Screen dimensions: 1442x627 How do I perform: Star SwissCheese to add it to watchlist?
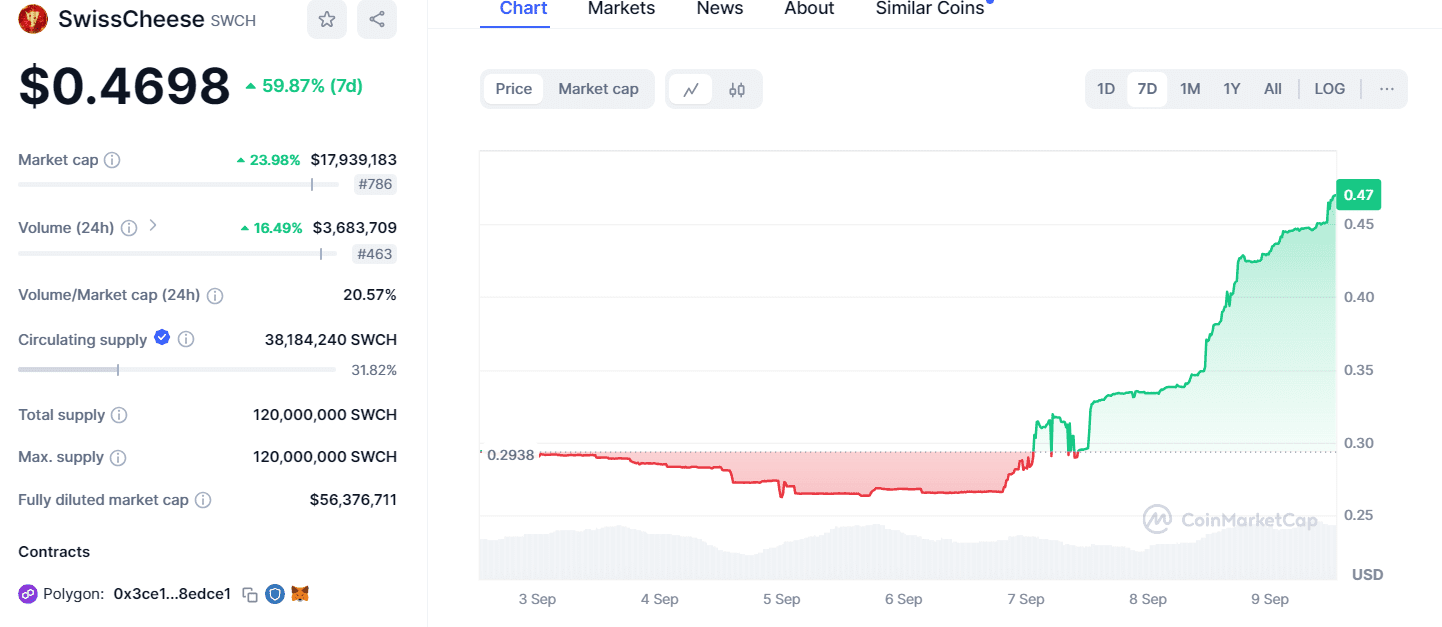pos(327,19)
